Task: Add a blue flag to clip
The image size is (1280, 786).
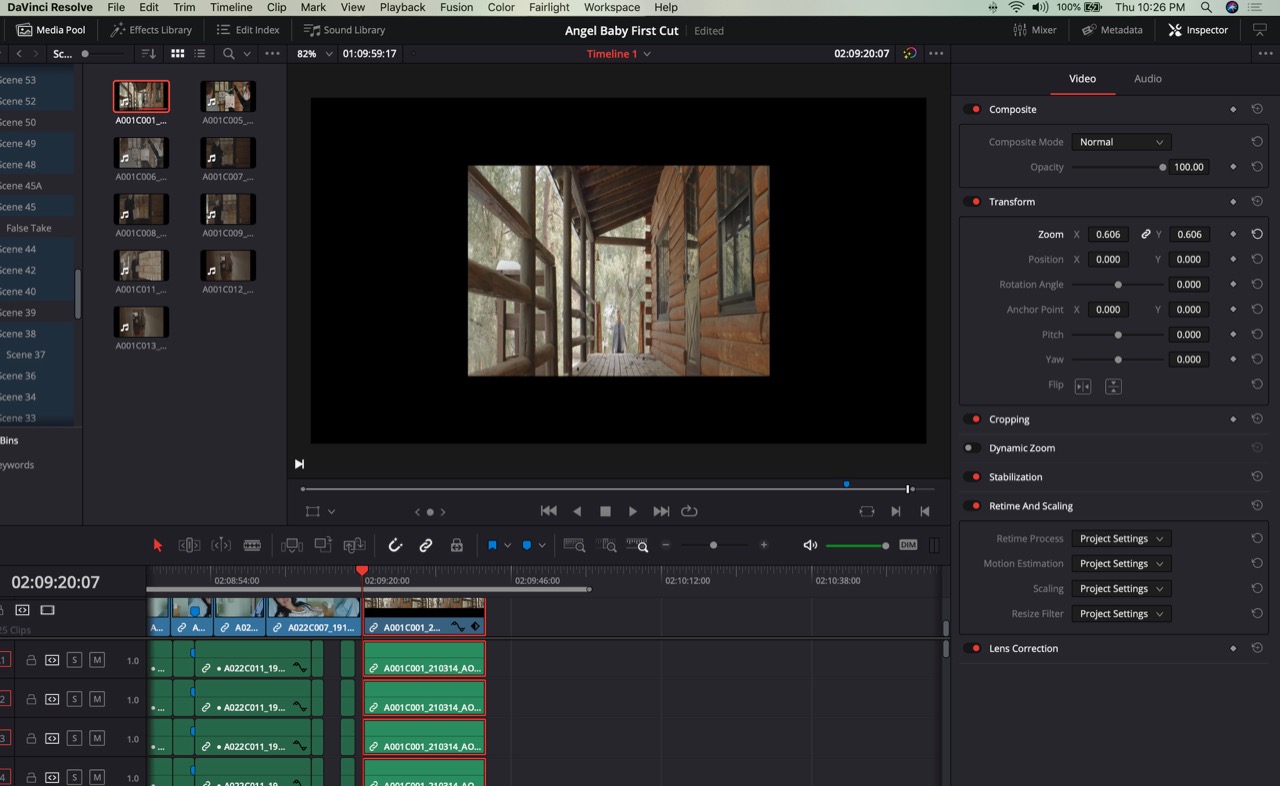Action: [x=492, y=545]
